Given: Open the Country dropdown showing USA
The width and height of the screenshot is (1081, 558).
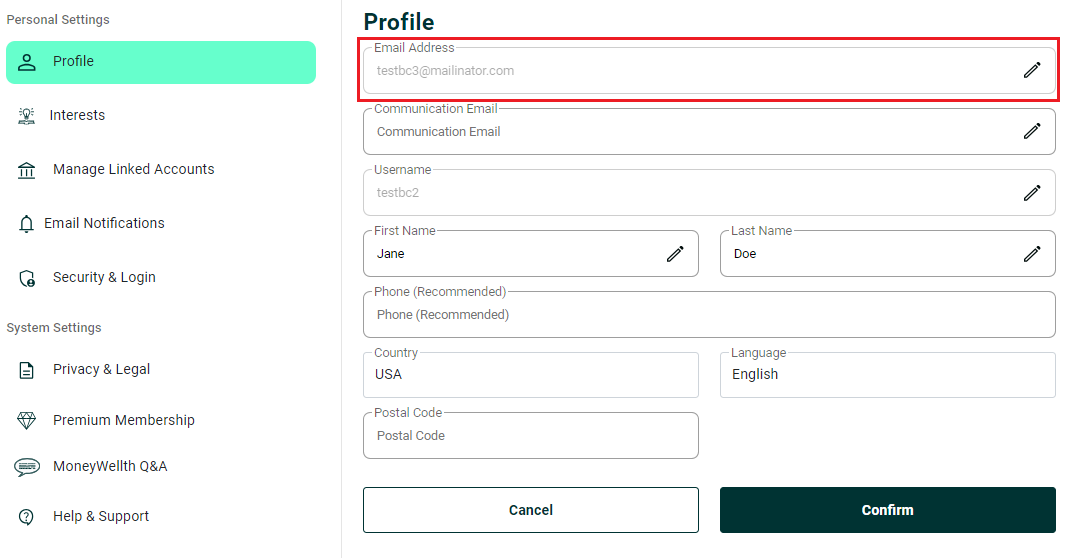Looking at the screenshot, I should 530,375.
